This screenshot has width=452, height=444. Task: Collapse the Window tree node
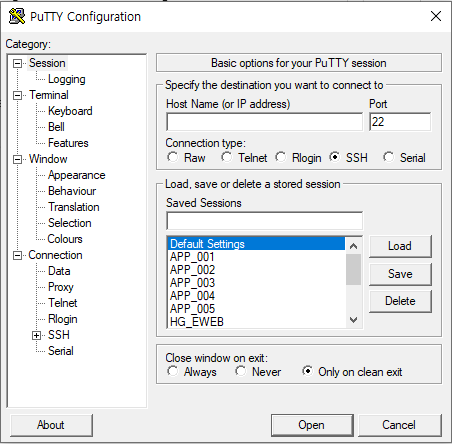pyautogui.click(x=17, y=159)
